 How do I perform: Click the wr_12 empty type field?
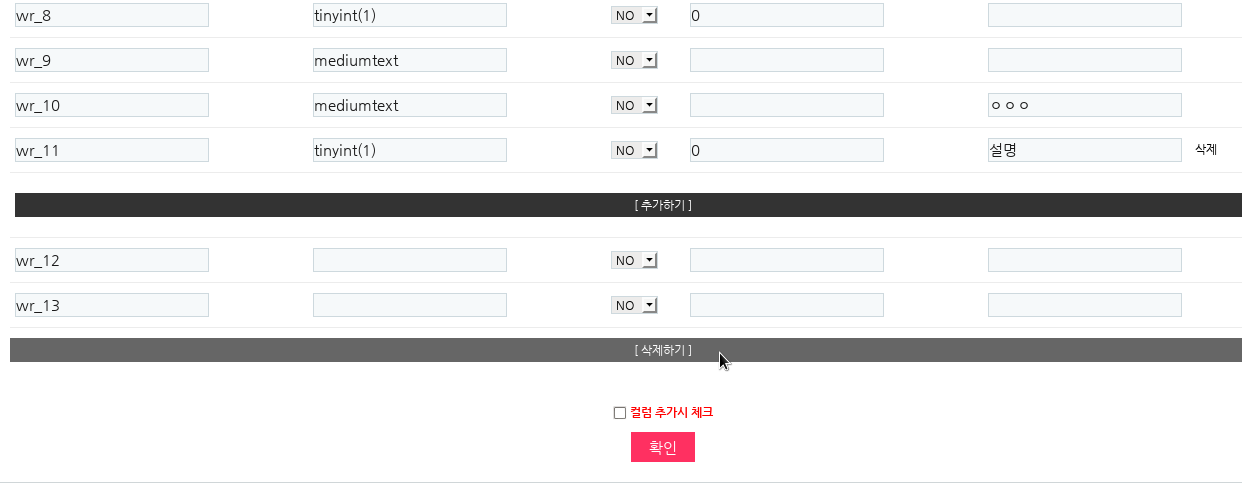click(409, 260)
